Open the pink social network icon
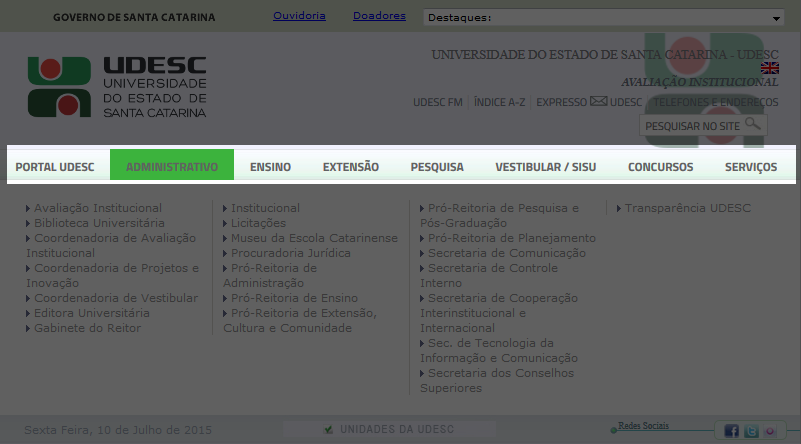The image size is (801, 444). click(770, 431)
